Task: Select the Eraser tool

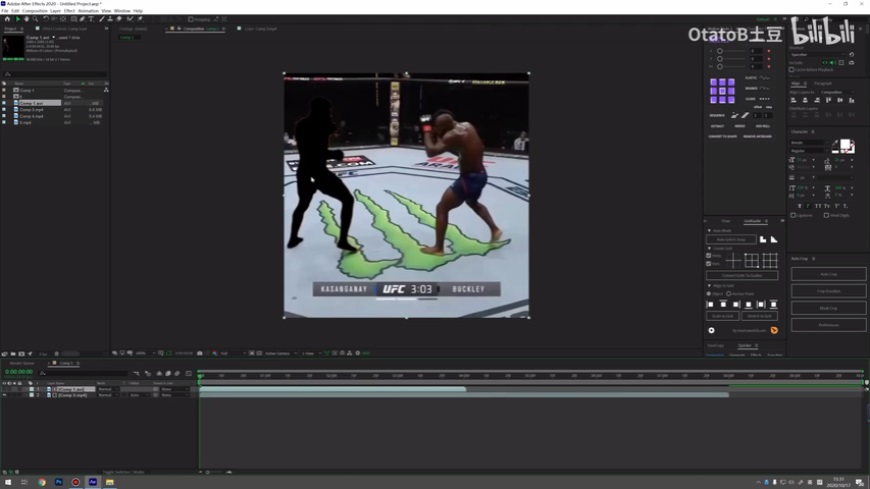Action: coord(119,19)
